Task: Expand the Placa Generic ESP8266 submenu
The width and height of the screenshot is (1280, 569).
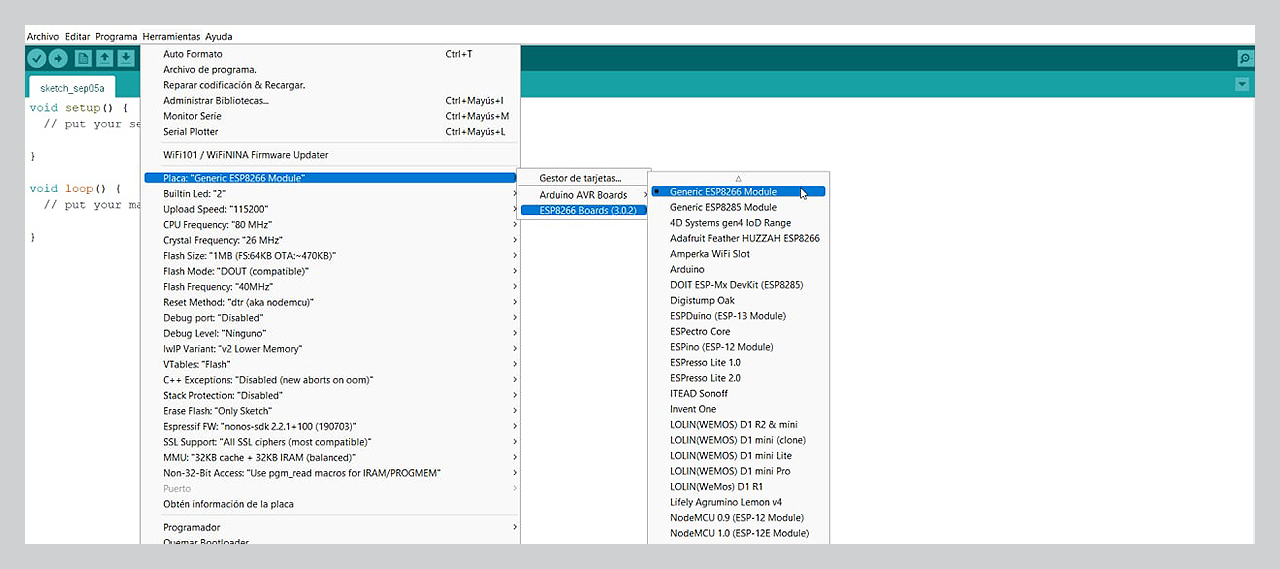Action: [x=330, y=178]
